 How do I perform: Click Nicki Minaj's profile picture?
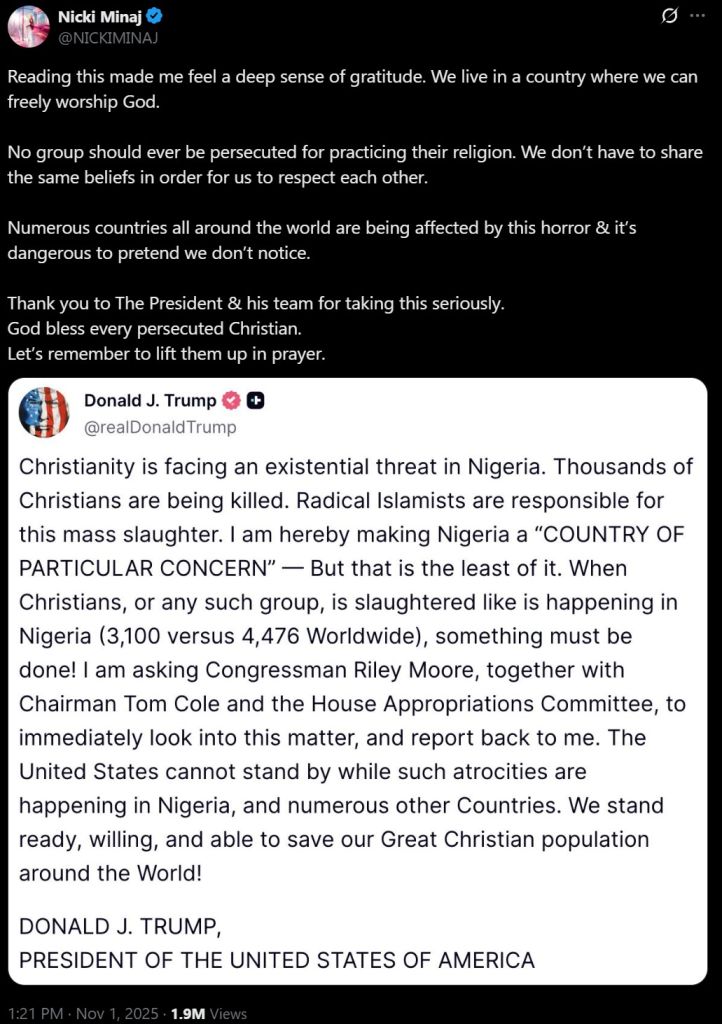pos(27,26)
